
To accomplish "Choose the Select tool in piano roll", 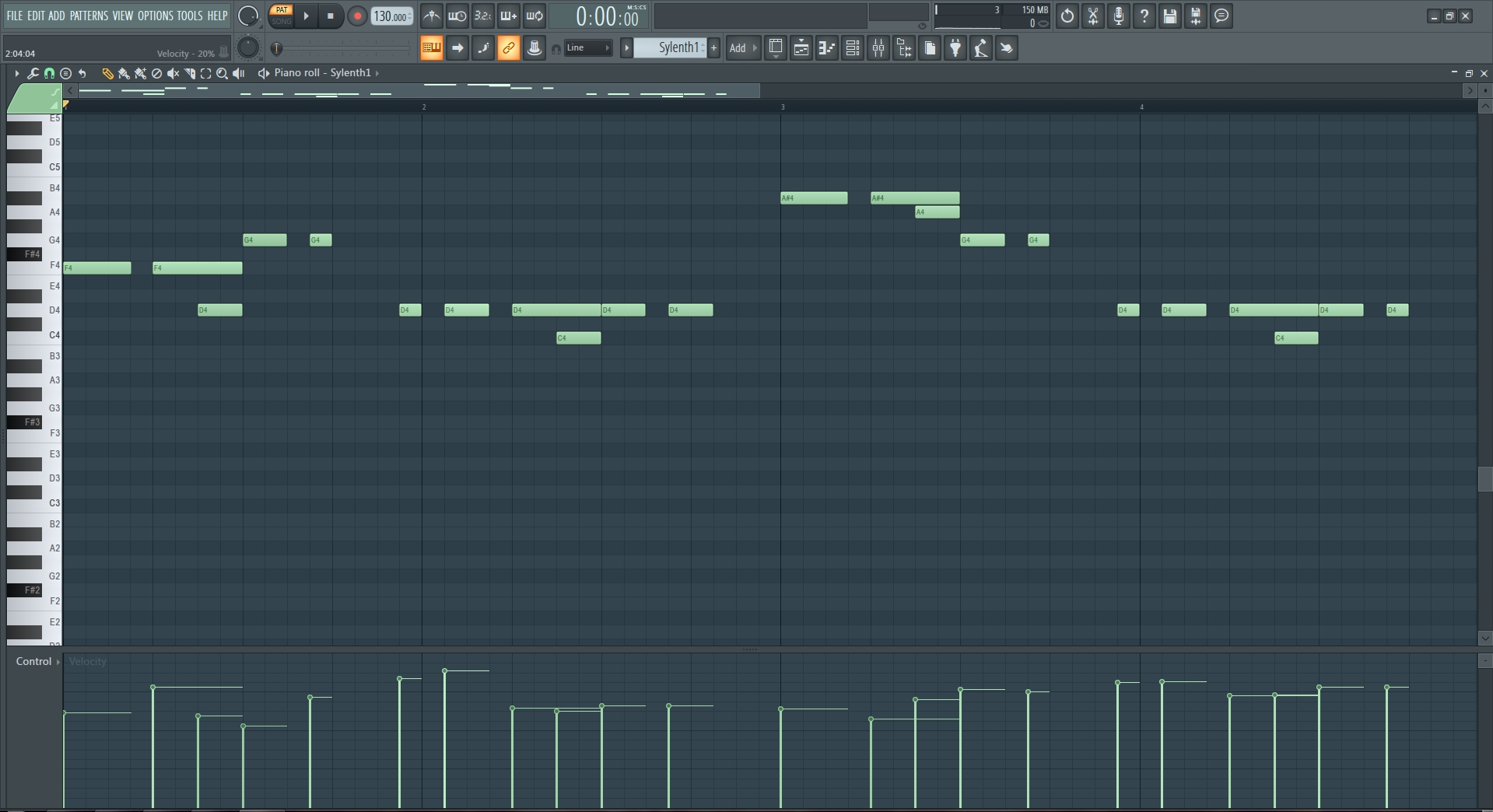I will 205,73.
